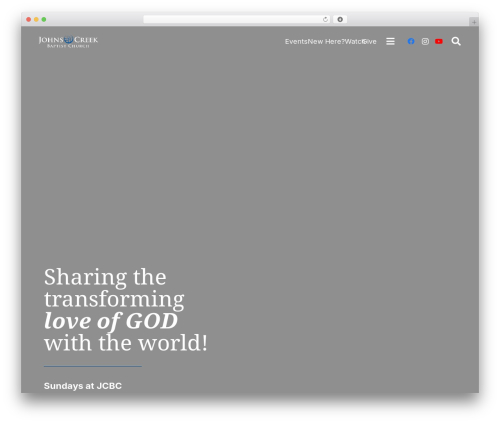The height and width of the screenshot is (423, 500).
Task: Maximize the browser with green button
Action: click(44, 19)
